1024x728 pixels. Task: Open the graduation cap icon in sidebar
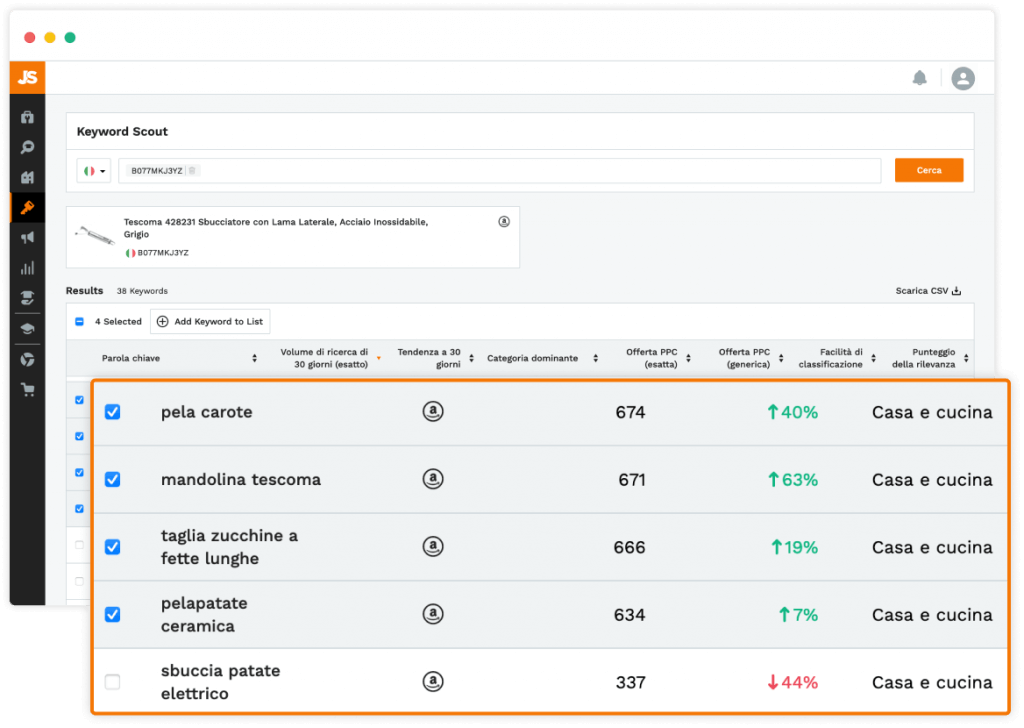tap(27, 328)
